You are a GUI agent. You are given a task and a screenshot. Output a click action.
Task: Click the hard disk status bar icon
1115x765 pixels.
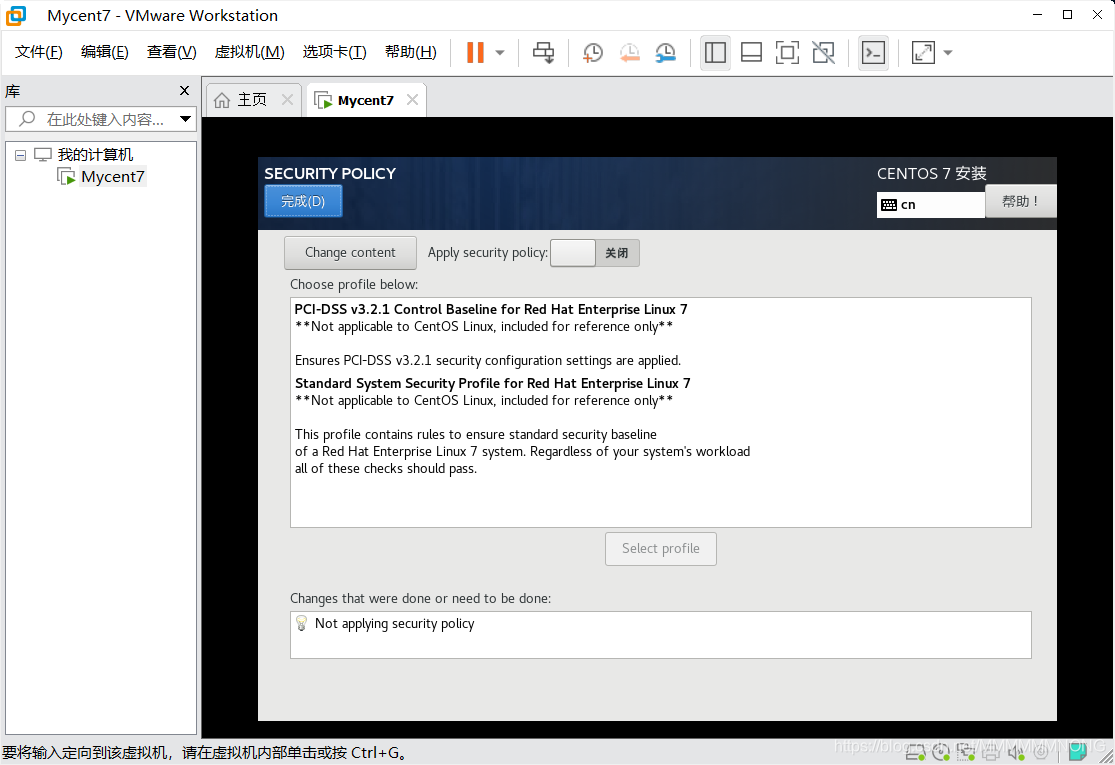click(916, 751)
